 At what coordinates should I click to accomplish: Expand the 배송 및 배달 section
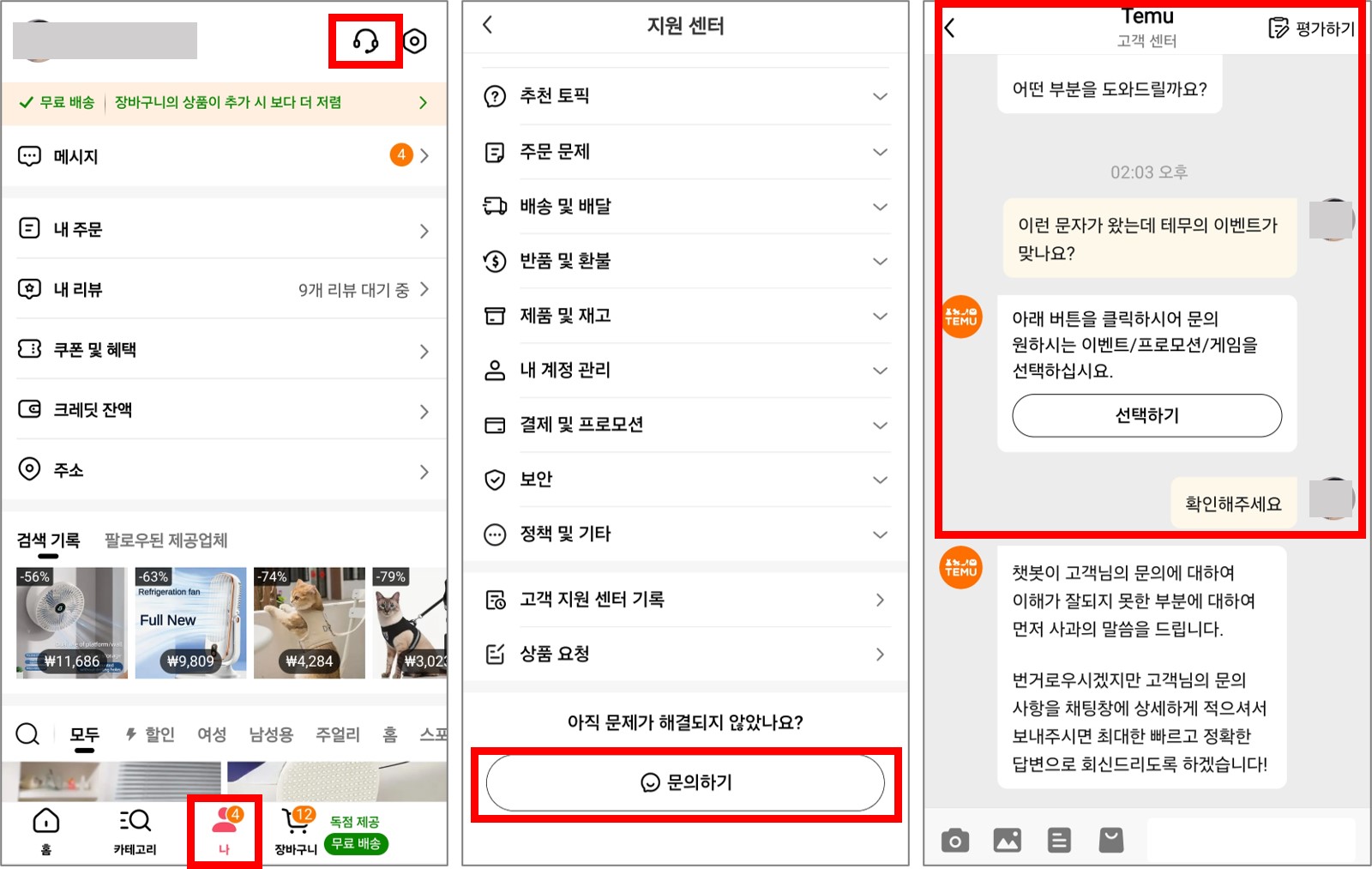coord(686,207)
